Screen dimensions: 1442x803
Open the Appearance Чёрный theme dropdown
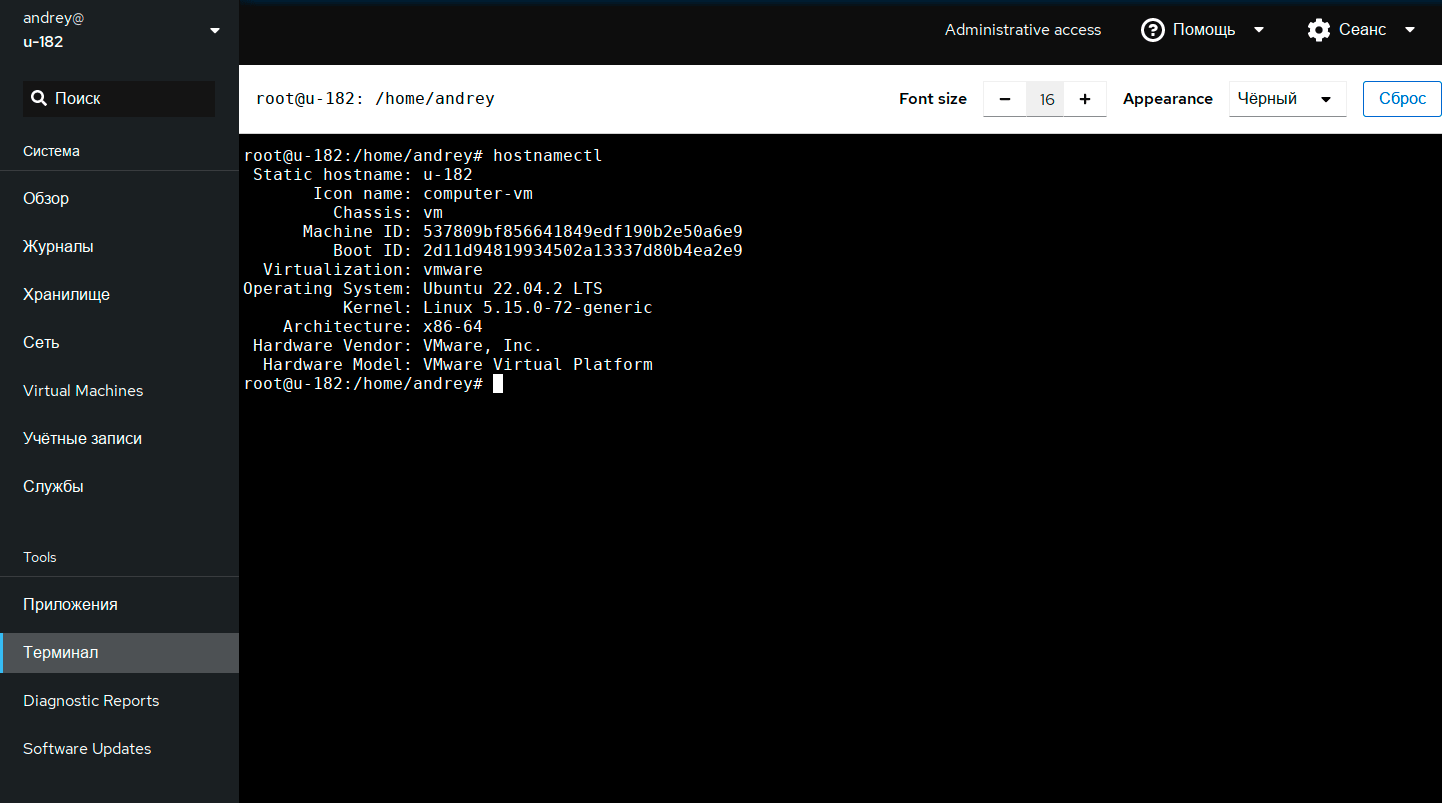point(1287,99)
